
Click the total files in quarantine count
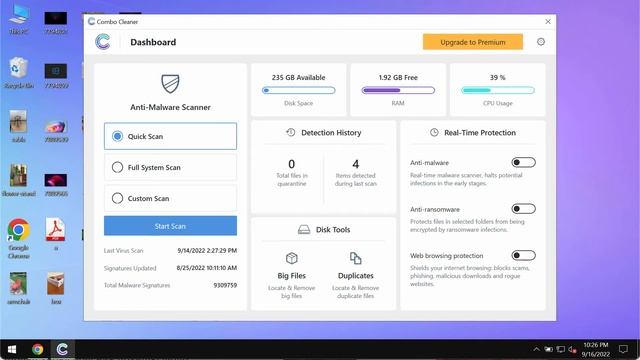(x=291, y=164)
